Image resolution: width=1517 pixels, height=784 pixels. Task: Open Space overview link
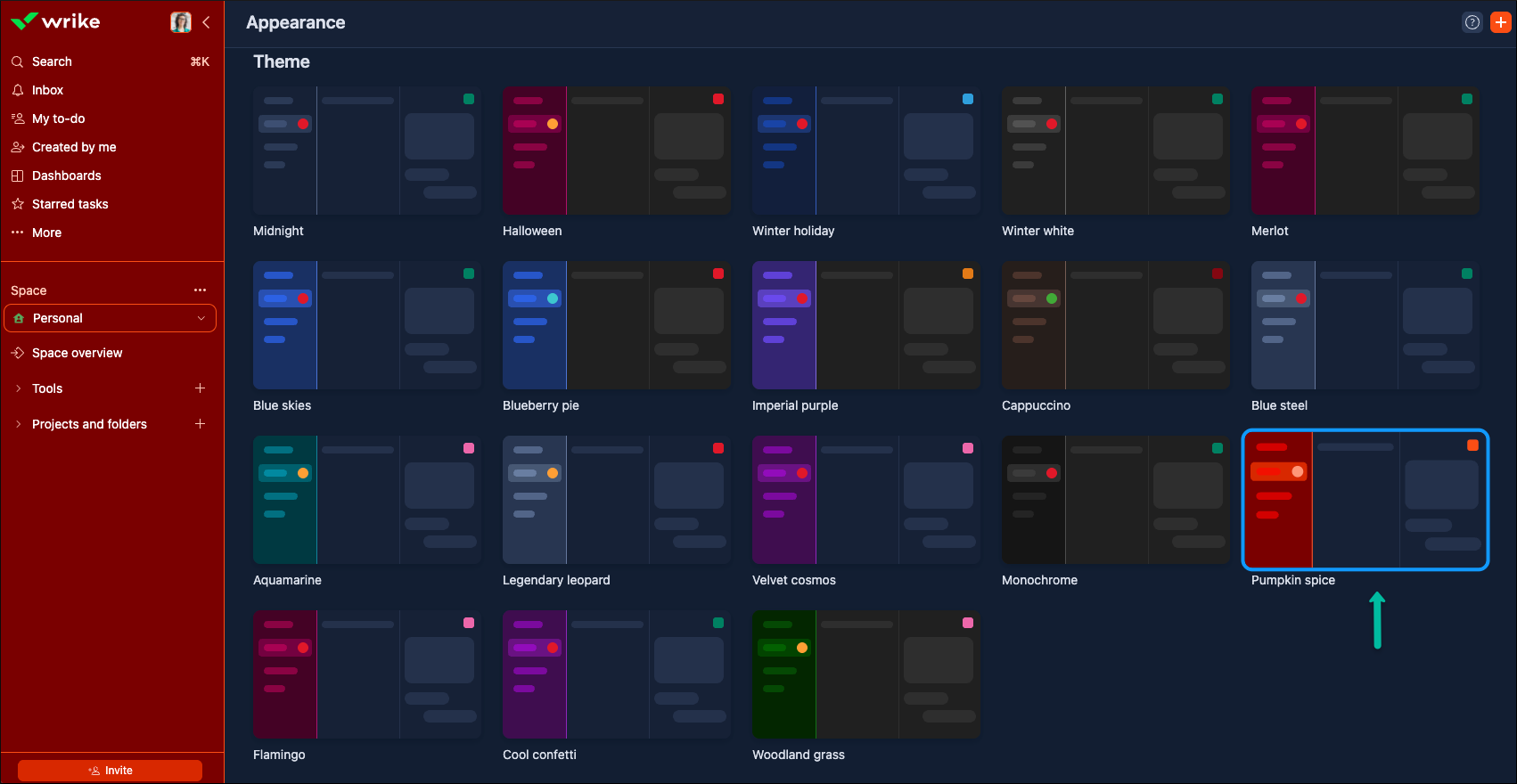[77, 353]
